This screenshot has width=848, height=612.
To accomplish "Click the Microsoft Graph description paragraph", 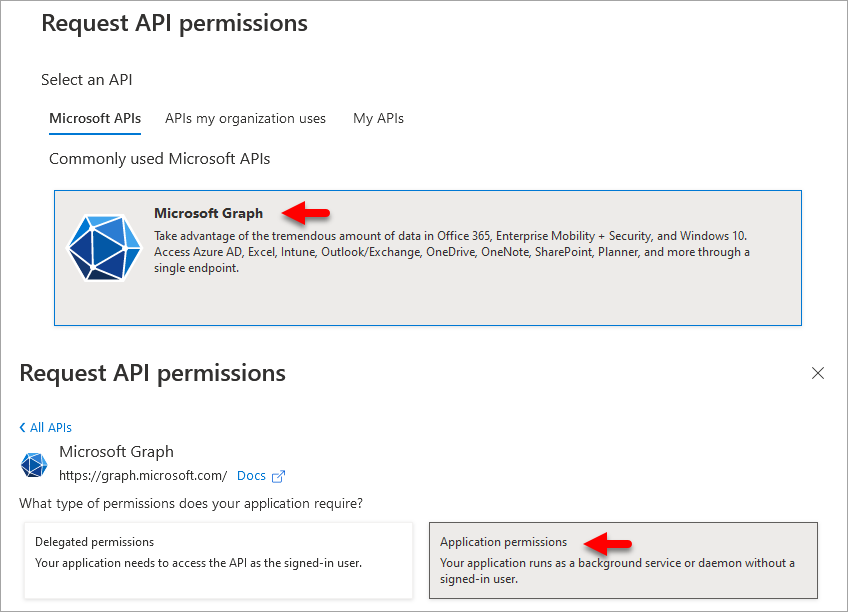I will click(x=452, y=252).
